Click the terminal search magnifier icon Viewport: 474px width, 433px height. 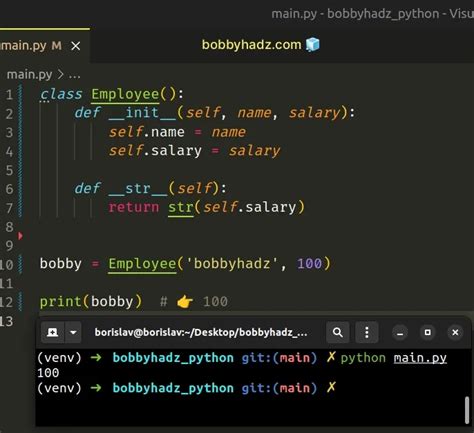point(338,332)
